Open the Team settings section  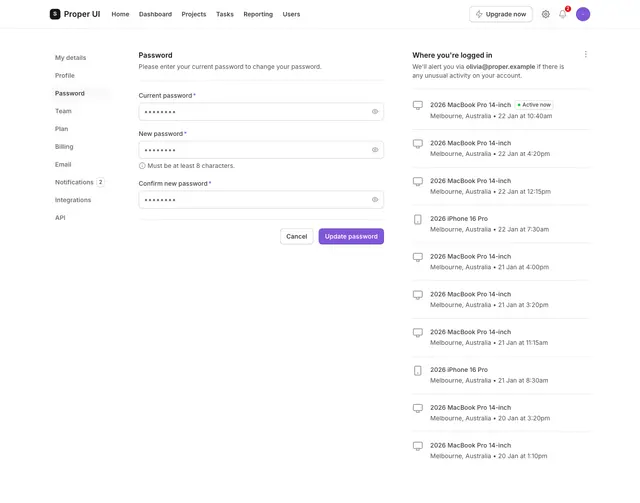[63, 111]
